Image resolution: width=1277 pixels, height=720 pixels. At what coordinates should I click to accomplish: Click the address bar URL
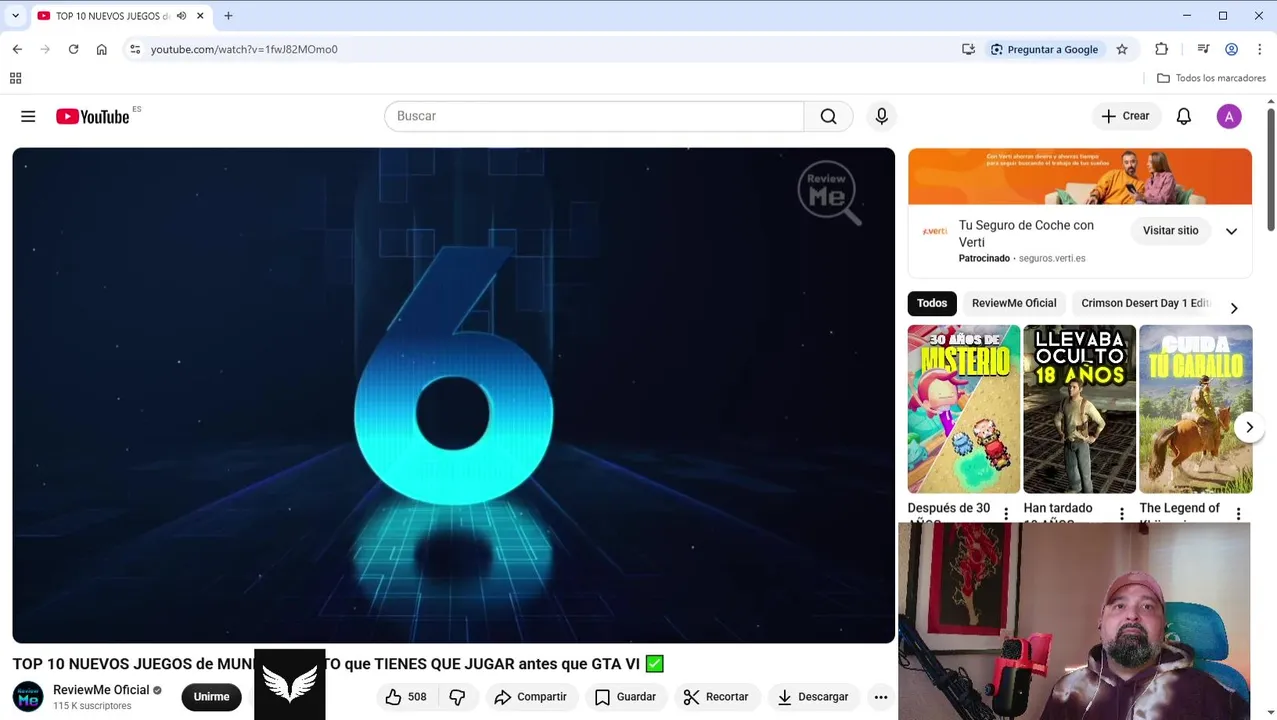[244, 49]
